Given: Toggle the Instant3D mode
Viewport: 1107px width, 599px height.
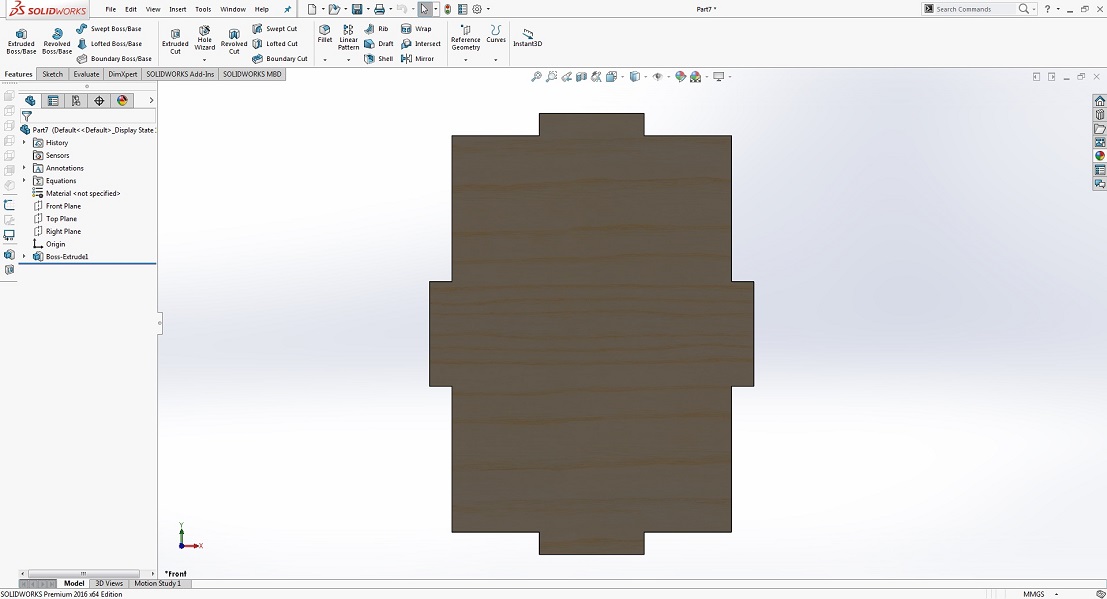Looking at the screenshot, I should tap(527, 37).
